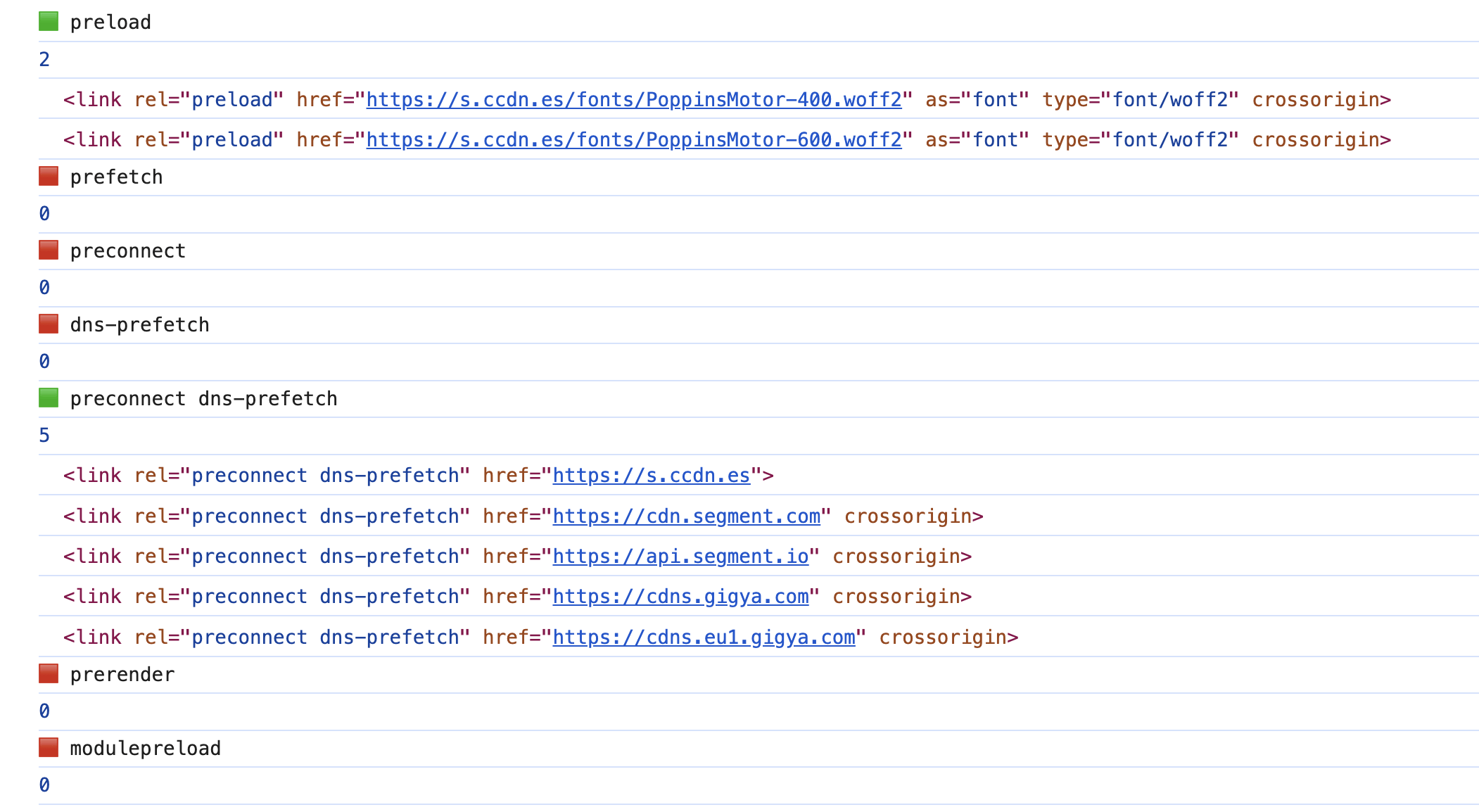Click the green square beside preload
The height and width of the screenshot is (812, 1479).
[x=49, y=22]
